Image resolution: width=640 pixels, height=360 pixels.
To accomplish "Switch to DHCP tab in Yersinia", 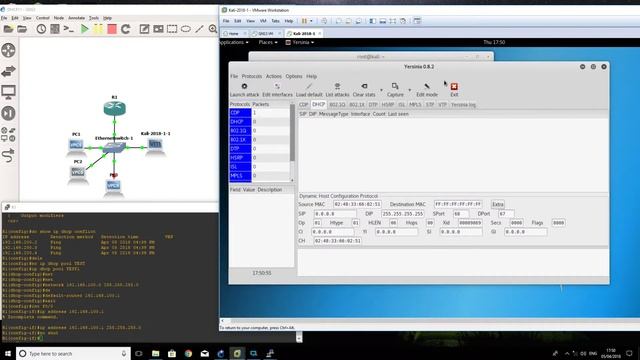I will click(x=318, y=105).
